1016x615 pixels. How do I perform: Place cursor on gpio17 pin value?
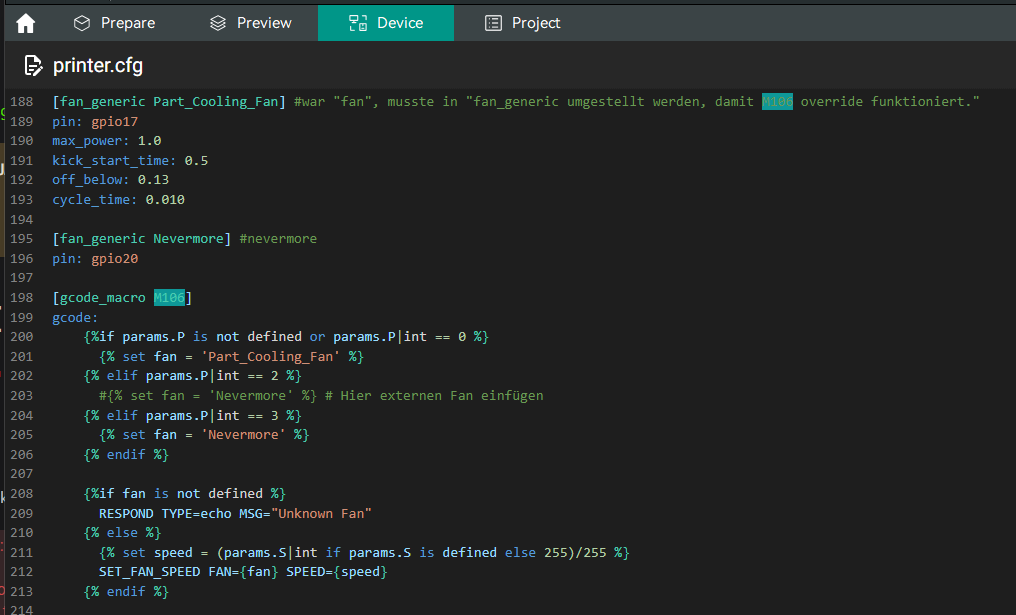[x=113, y=122]
